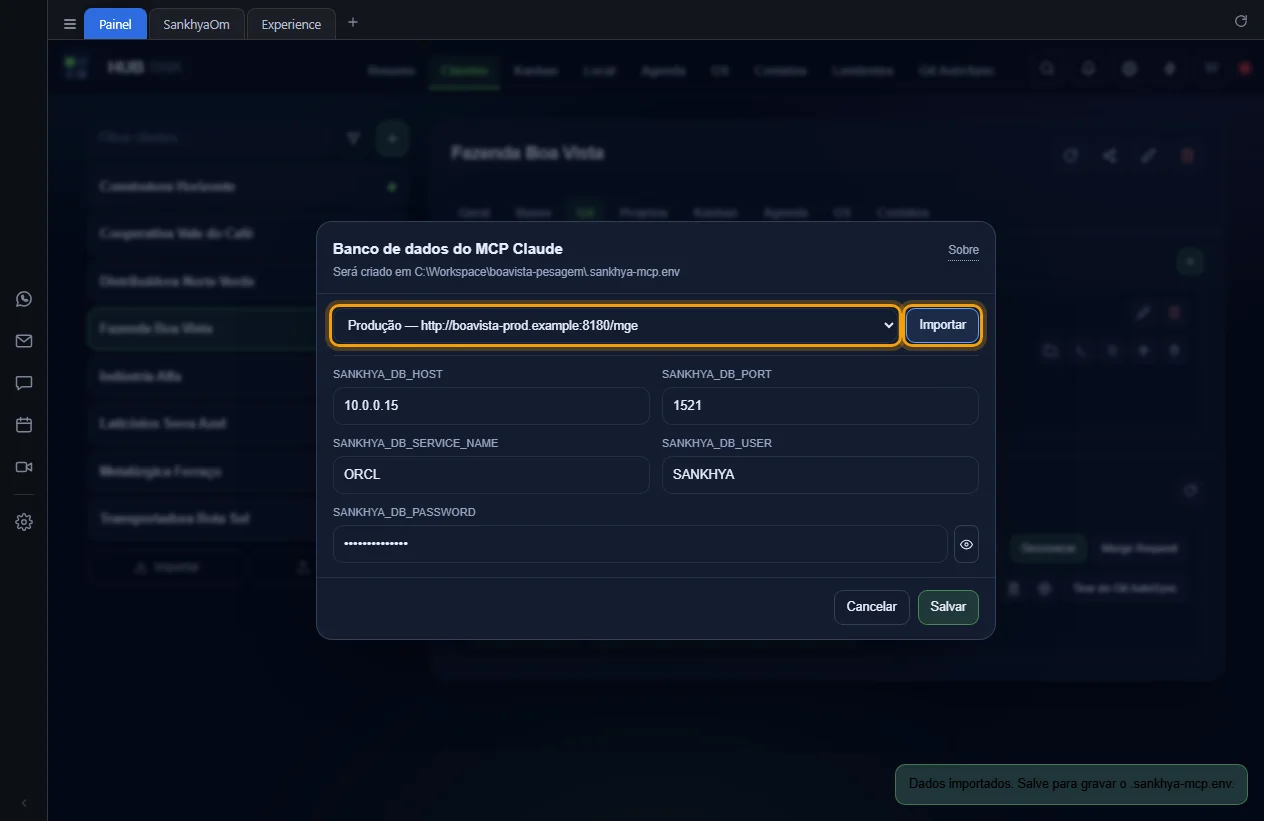Open the chat bubble icon in the sidebar
The height and width of the screenshot is (821, 1264).
[24, 383]
